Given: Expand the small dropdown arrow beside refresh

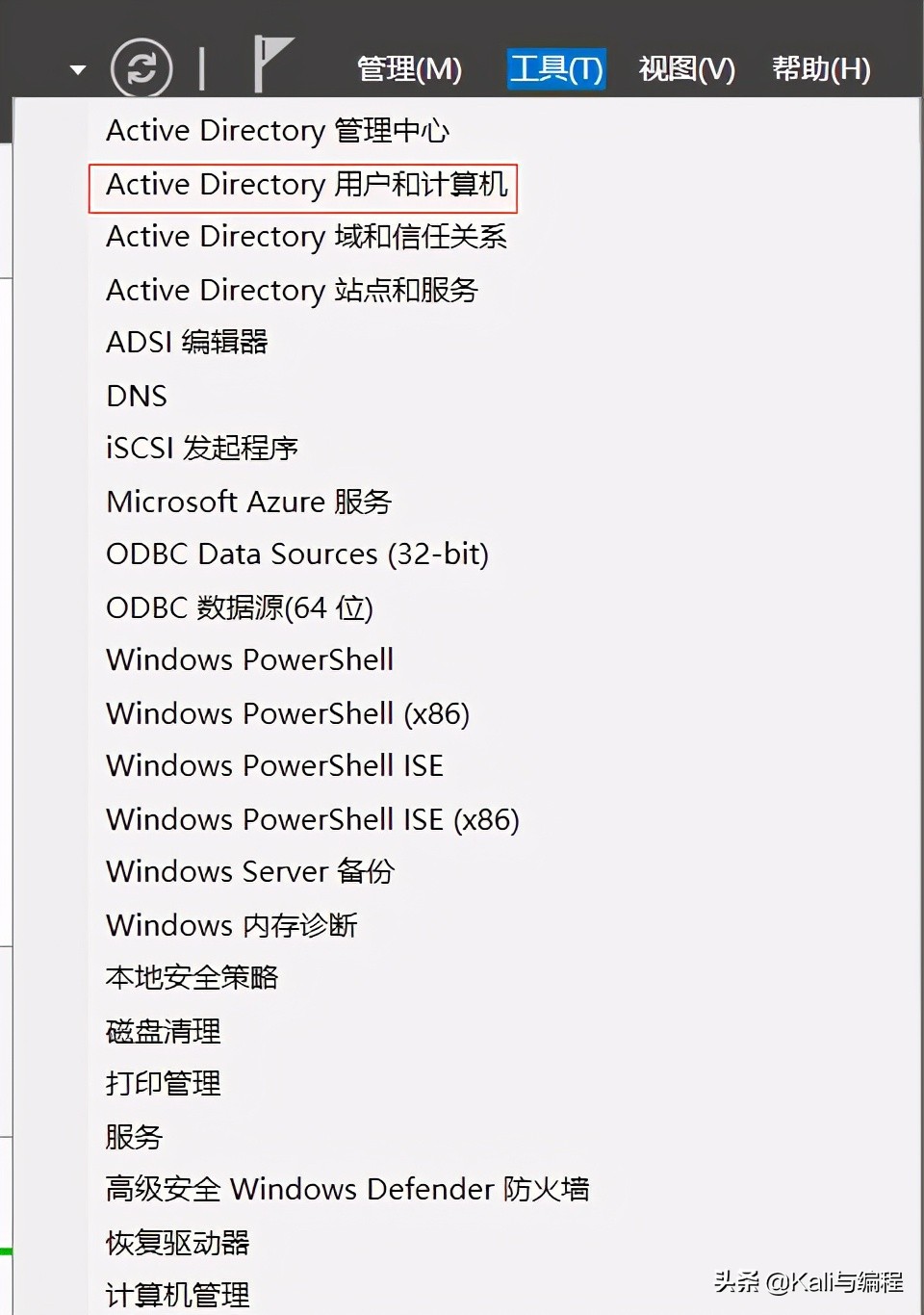Looking at the screenshot, I should point(78,69).
